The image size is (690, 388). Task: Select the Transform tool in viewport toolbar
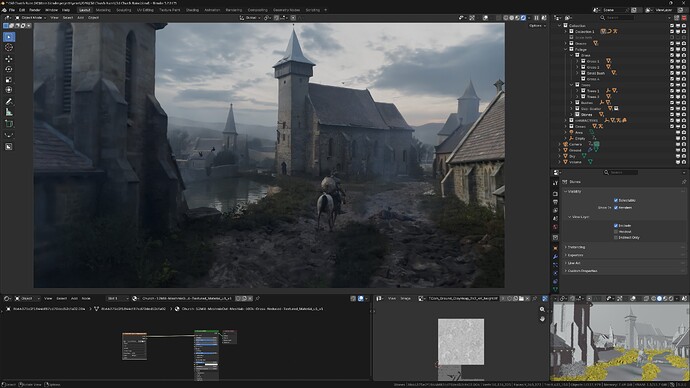9,90
